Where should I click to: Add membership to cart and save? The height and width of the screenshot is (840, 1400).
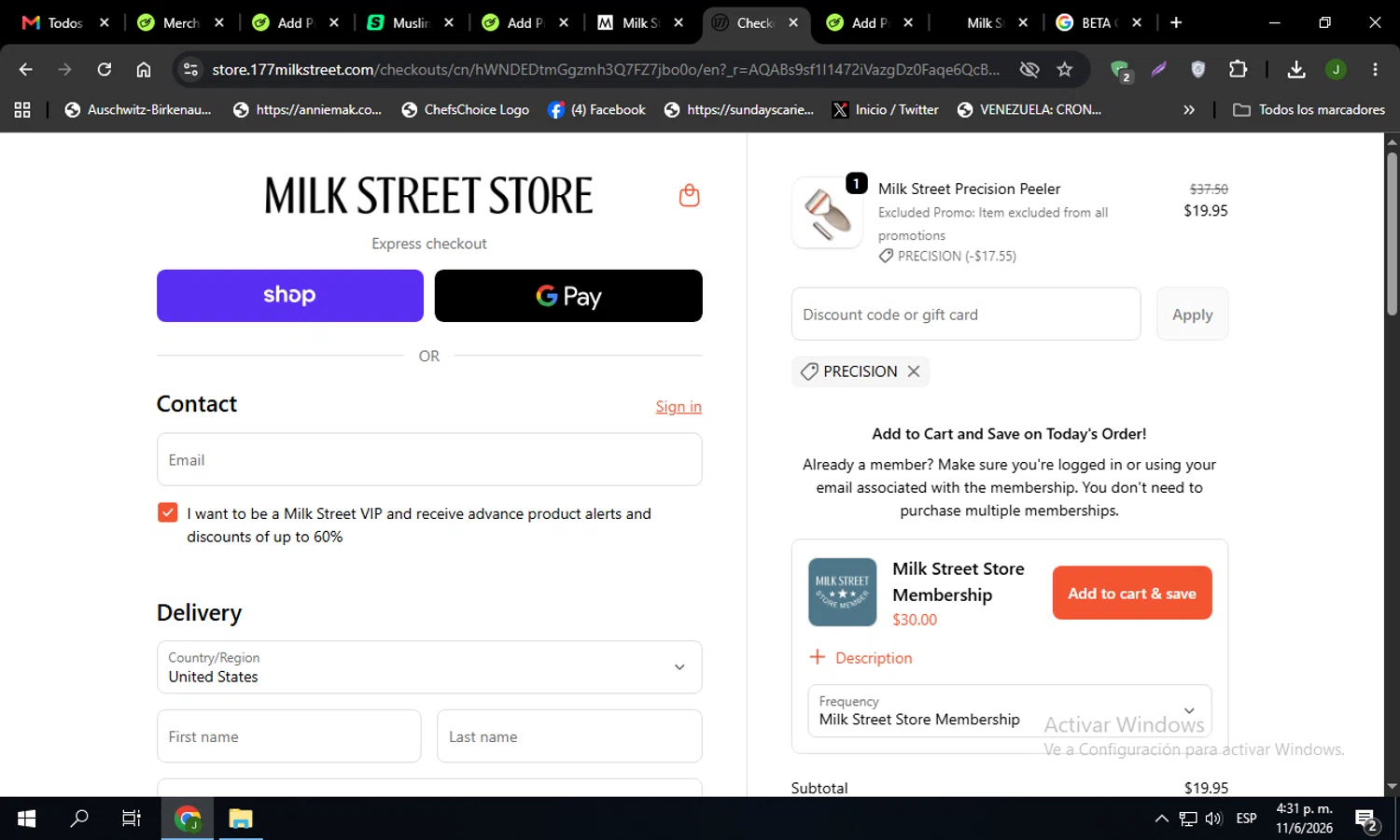coord(1132,593)
